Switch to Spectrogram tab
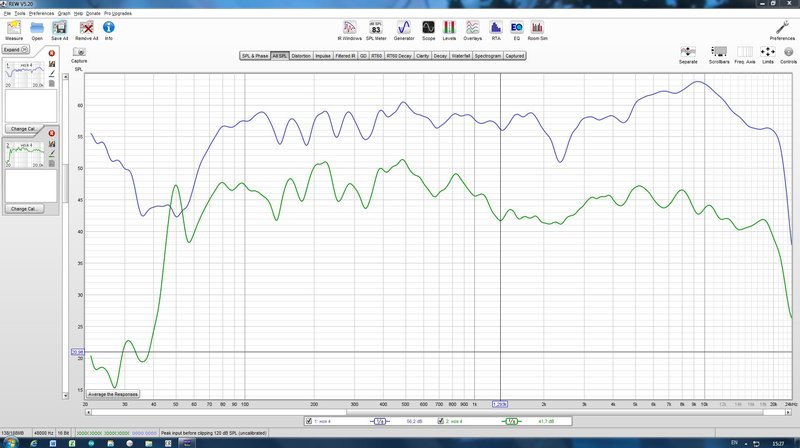This screenshot has width=800, height=448. [488, 56]
